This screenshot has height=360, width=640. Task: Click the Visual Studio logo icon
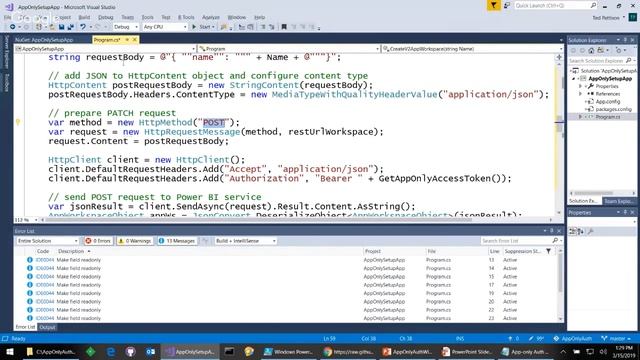(9, 7)
